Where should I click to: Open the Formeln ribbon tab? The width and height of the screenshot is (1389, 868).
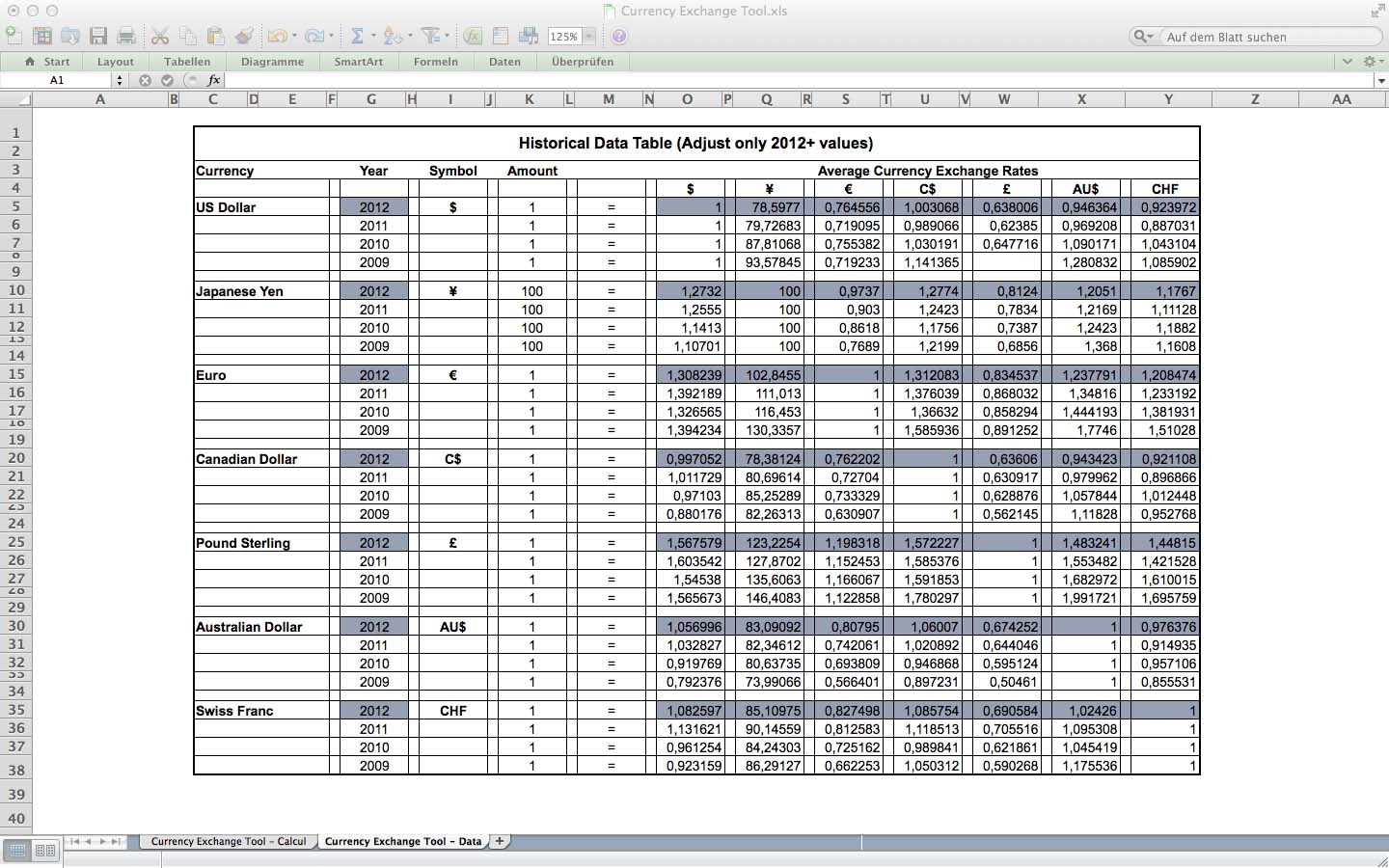(436, 62)
